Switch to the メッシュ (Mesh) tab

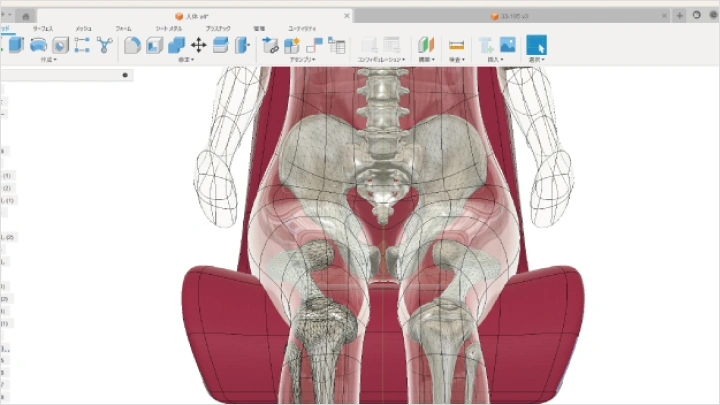point(84,29)
